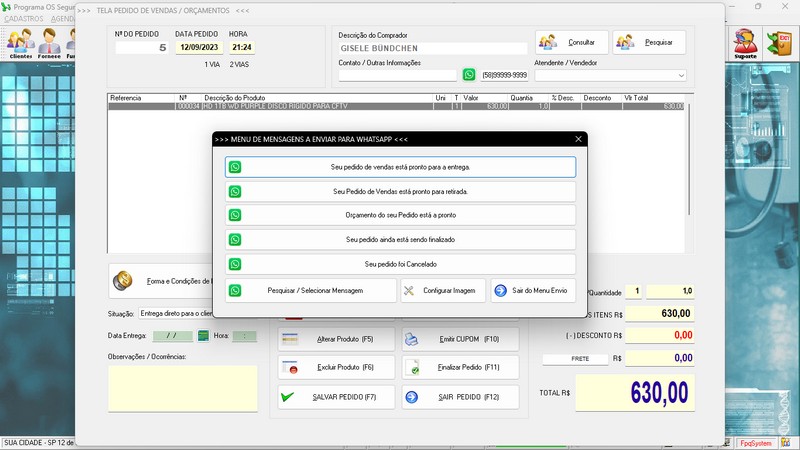Viewport: 800px width, 450px height.
Task: Open Configurar Imagem settings
Action: [443, 290]
